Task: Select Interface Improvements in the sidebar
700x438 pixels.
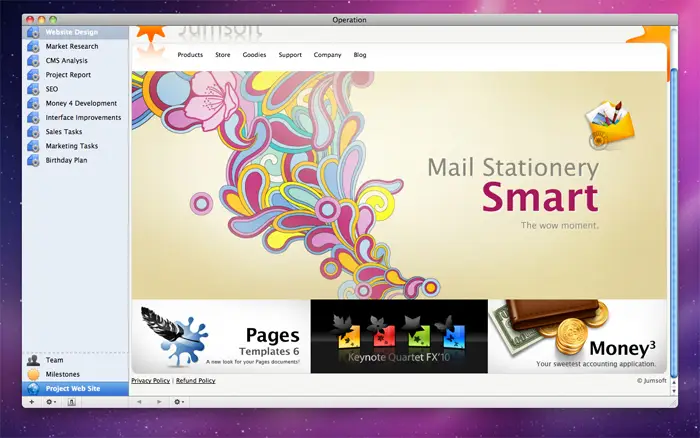Action: [83, 118]
